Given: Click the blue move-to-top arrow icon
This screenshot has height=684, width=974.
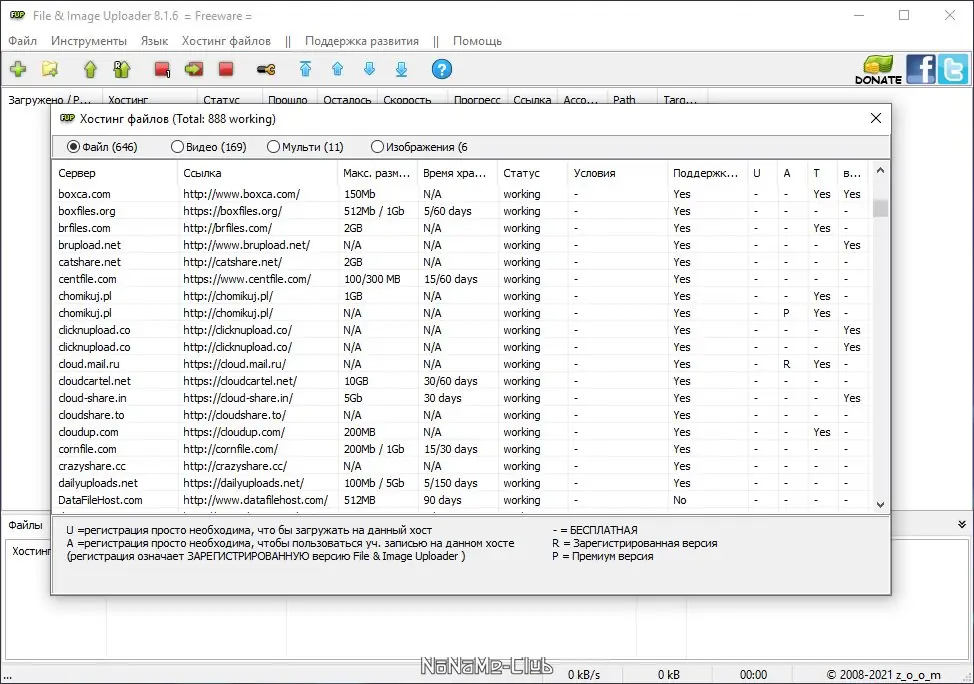Looking at the screenshot, I should (x=305, y=69).
